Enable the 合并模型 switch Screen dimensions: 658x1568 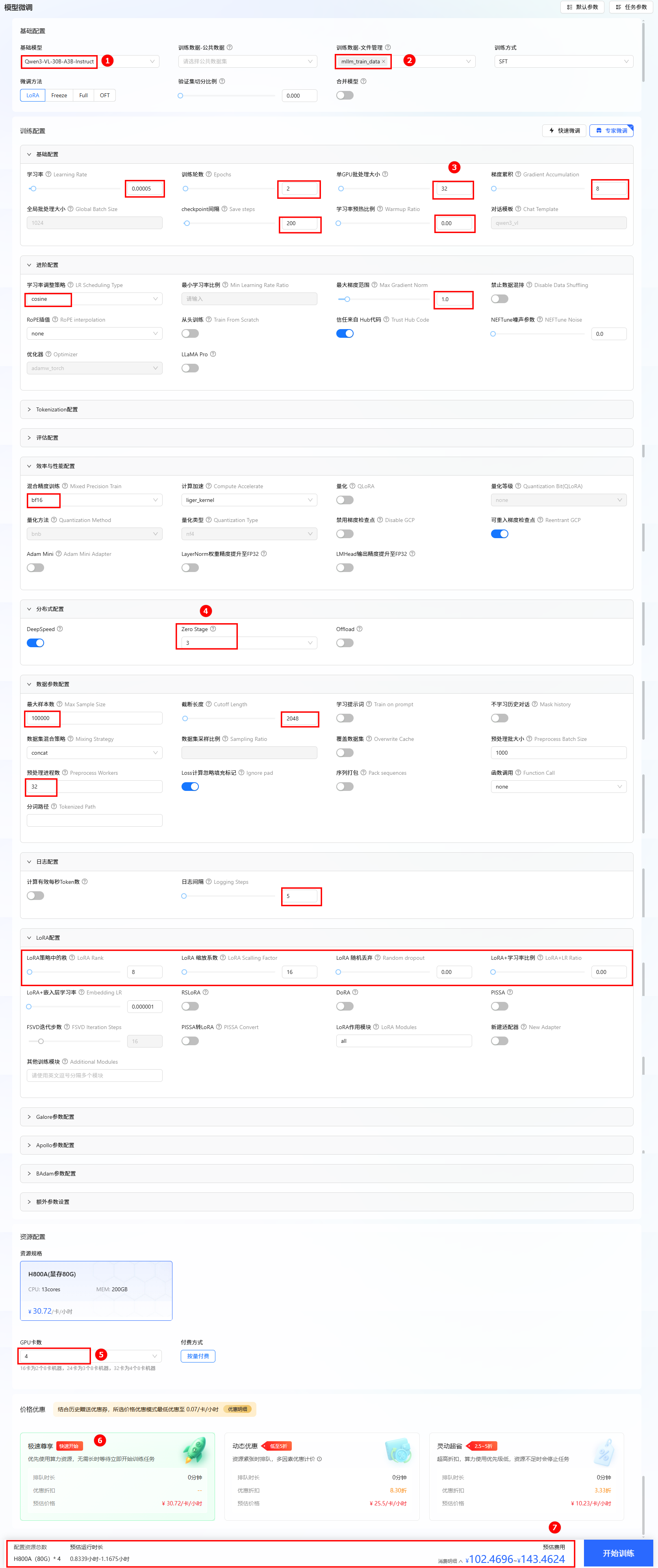pos(345,96)
